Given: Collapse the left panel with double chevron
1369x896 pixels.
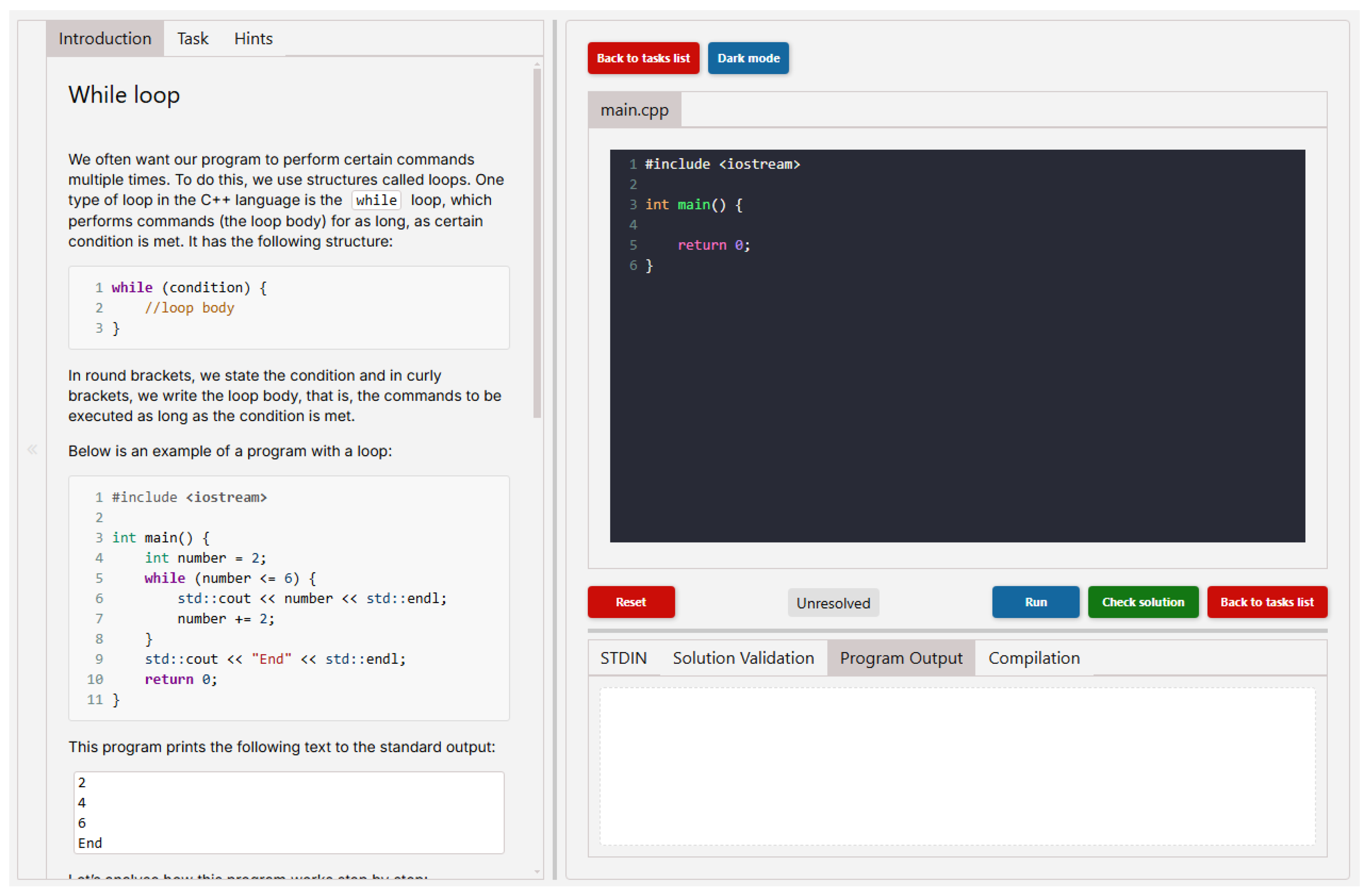Looking at the screenshot, I should point(32,450).
